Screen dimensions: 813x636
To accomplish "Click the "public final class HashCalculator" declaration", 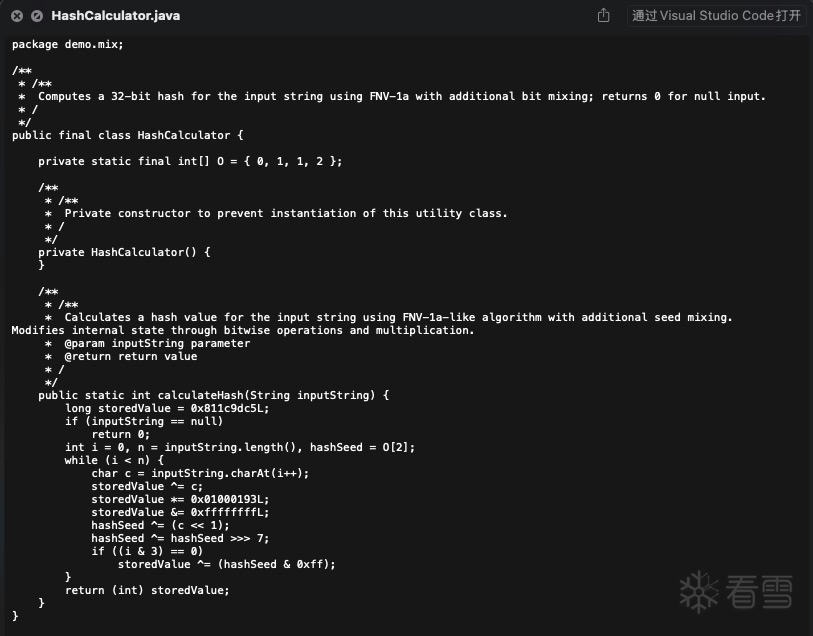I will (x=128, y=135).
